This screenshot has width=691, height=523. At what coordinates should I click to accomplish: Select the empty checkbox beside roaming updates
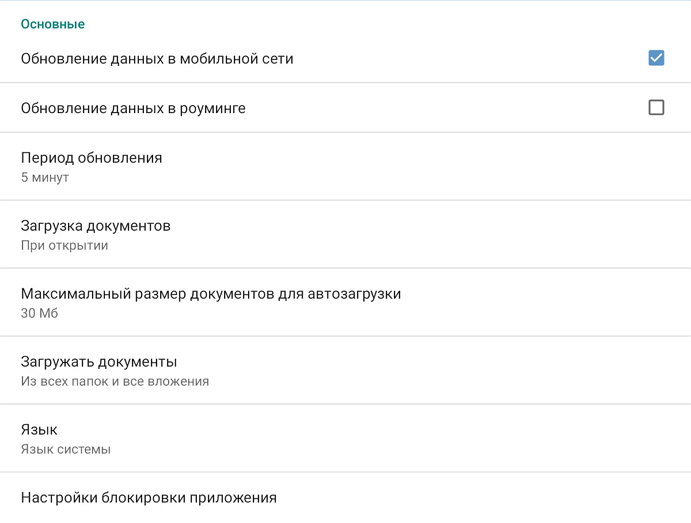tap(656, 107)
